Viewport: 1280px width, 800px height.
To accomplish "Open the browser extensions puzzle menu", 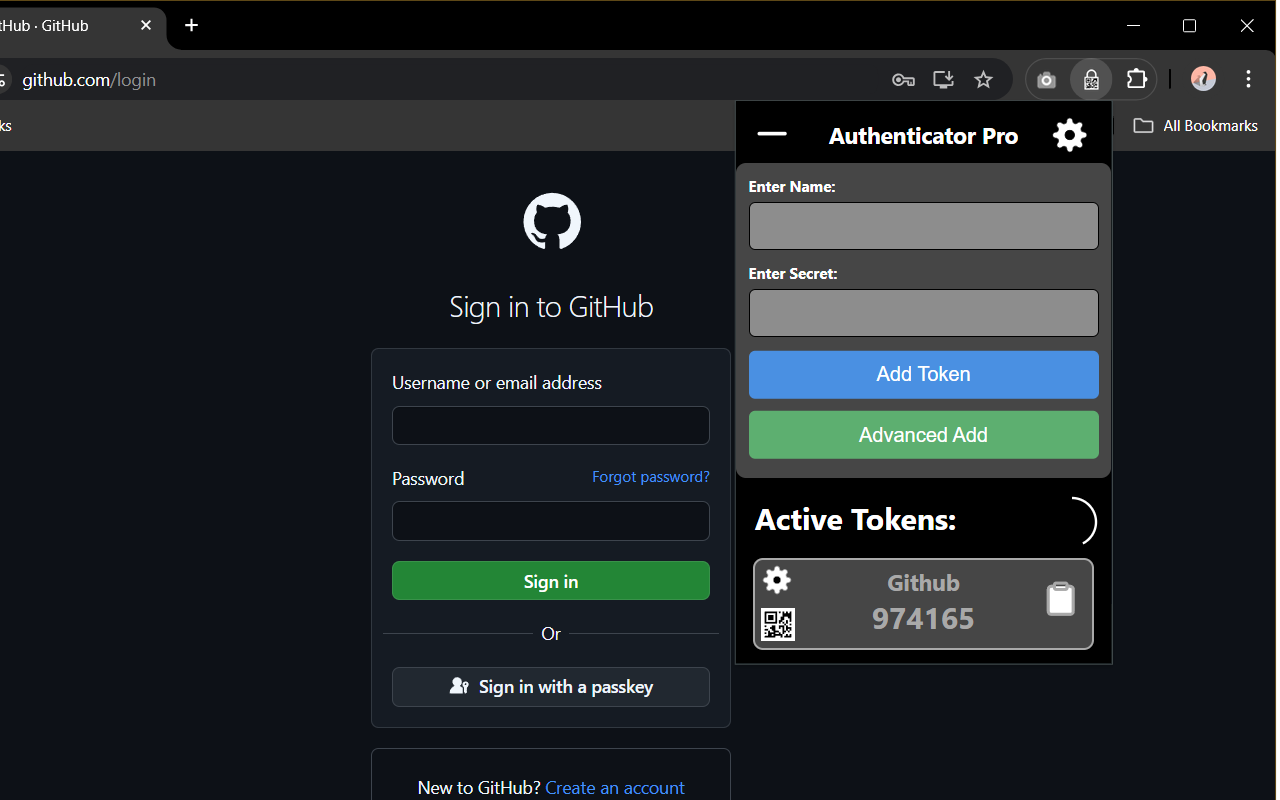I will pyautogui.click(x=1137, y=79).
